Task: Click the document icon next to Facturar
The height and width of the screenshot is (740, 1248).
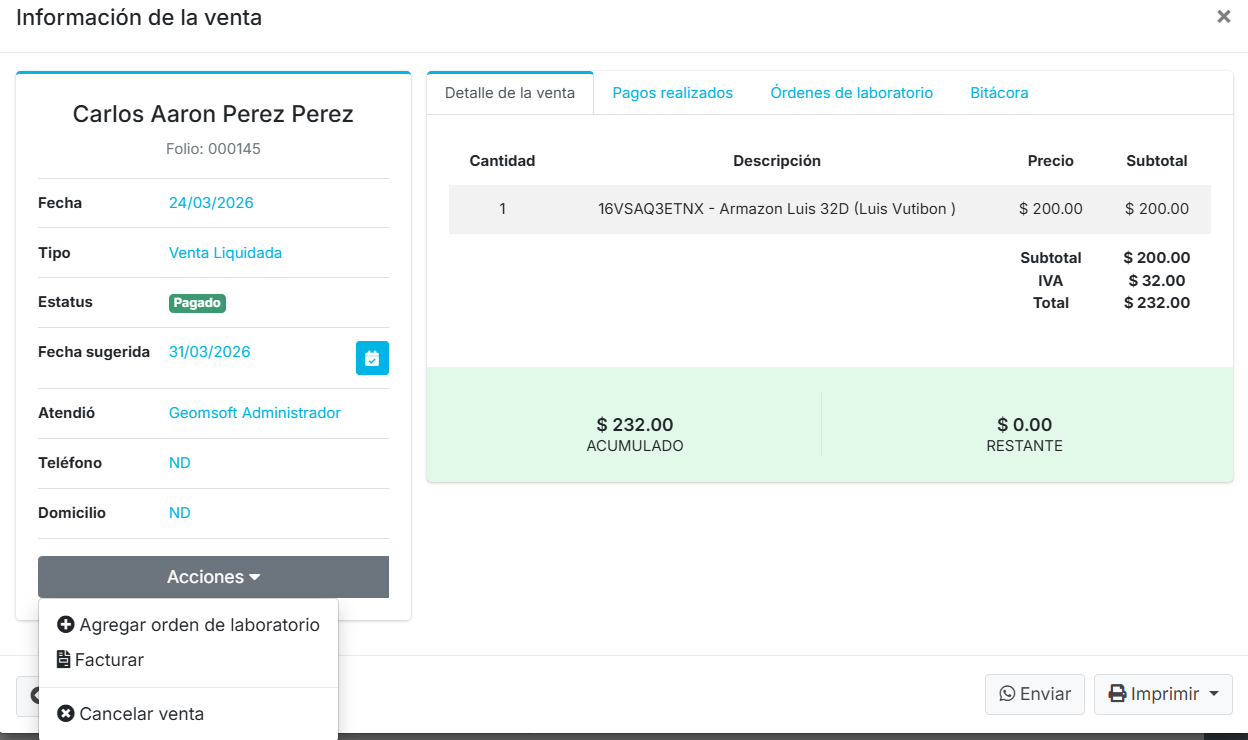Action: point(64,660)
